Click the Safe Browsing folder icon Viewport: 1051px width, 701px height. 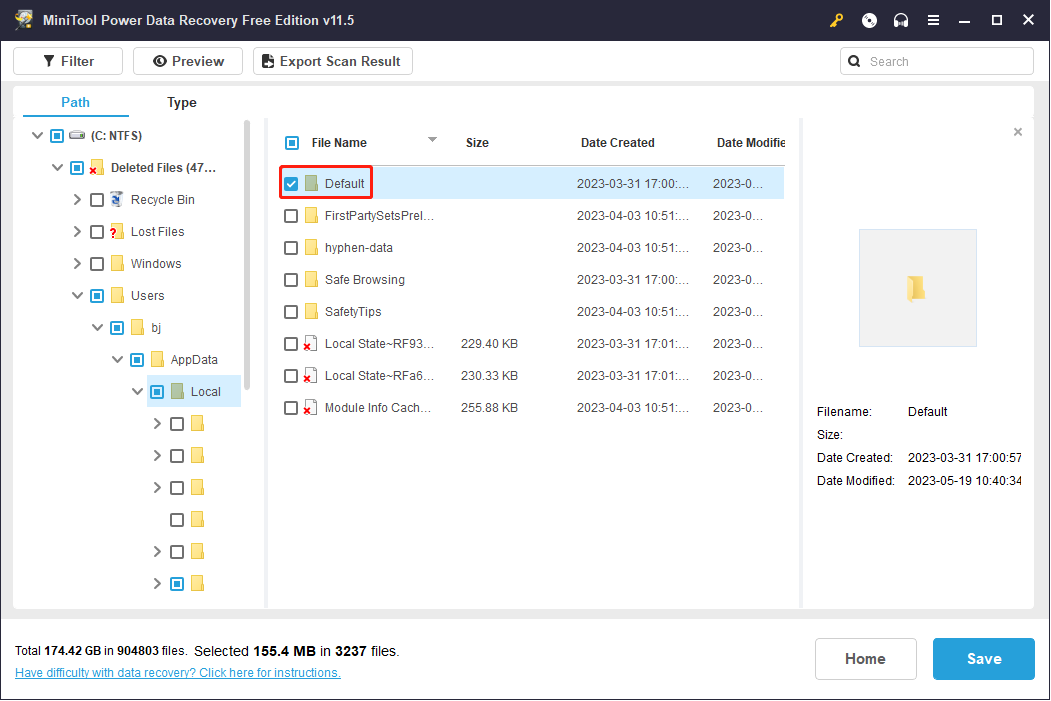click(311, 279)
